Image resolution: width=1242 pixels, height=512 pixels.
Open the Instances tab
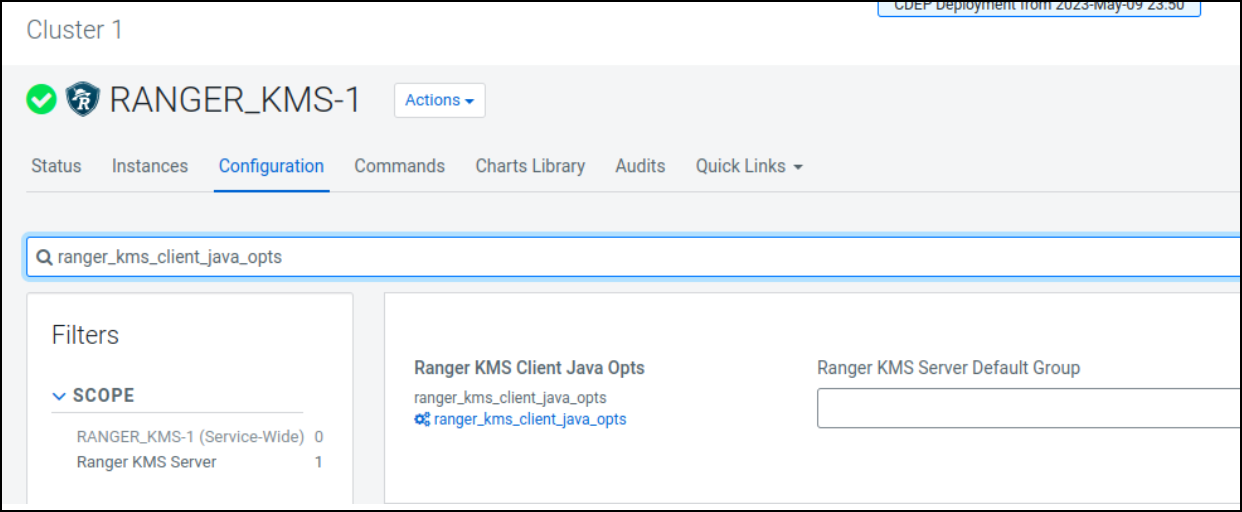[150, 166]
